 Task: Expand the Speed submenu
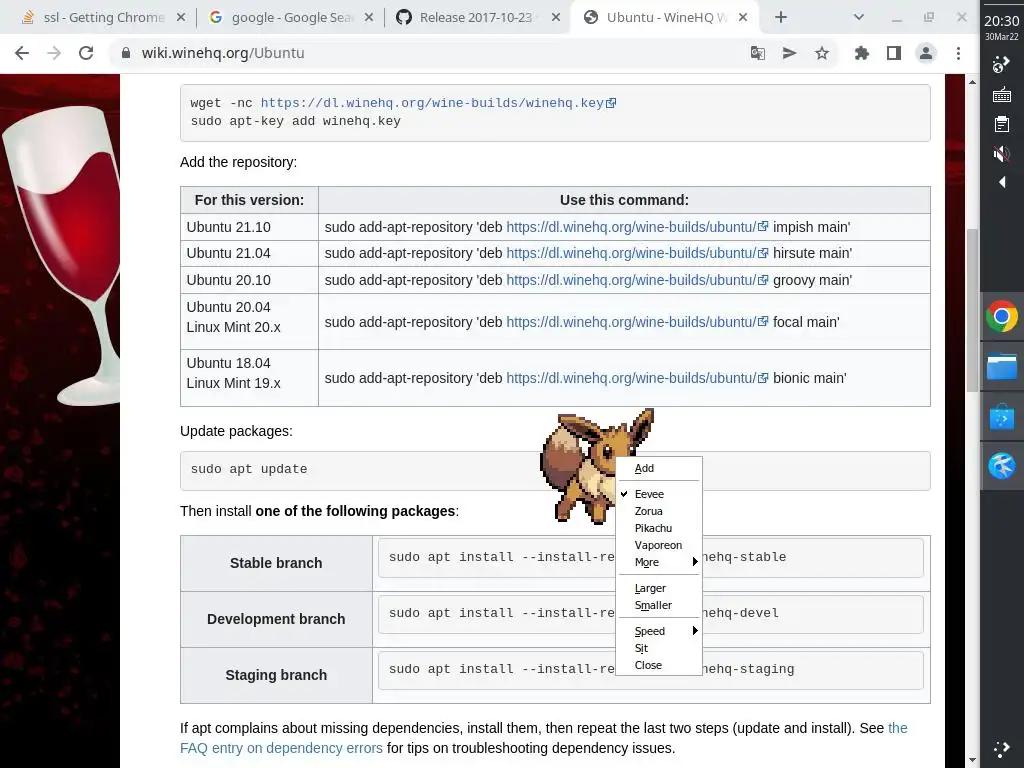[x=658, y=632]
